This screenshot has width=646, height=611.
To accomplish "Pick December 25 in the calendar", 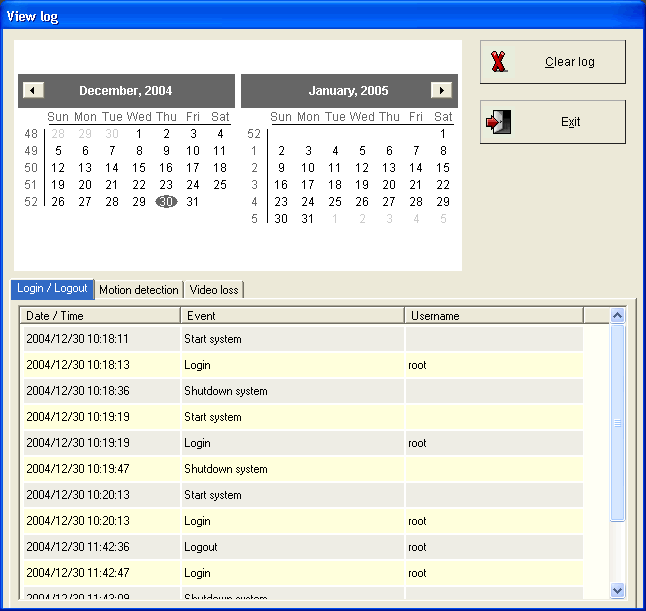I will coord(220,185).
